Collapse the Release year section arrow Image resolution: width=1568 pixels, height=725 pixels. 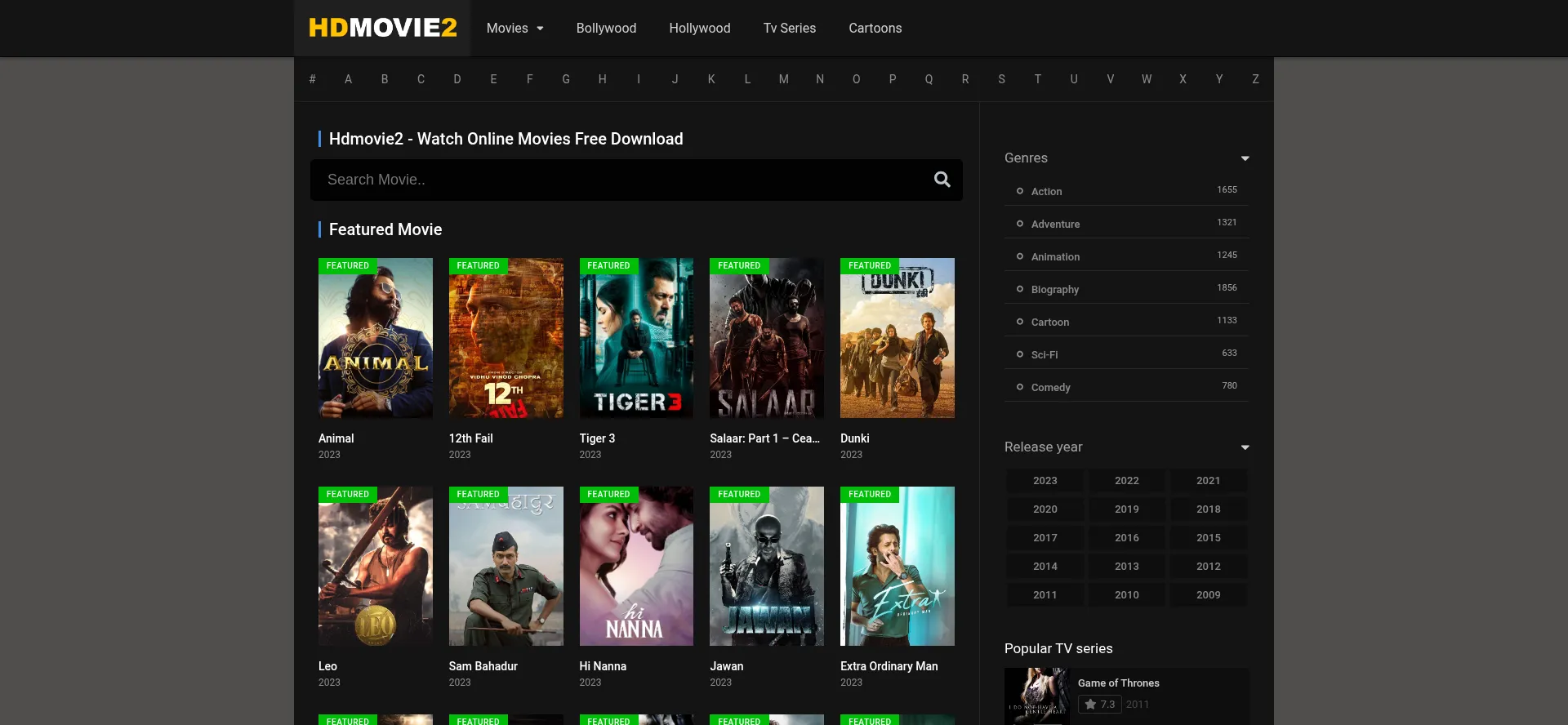[x=1245, y=447]
